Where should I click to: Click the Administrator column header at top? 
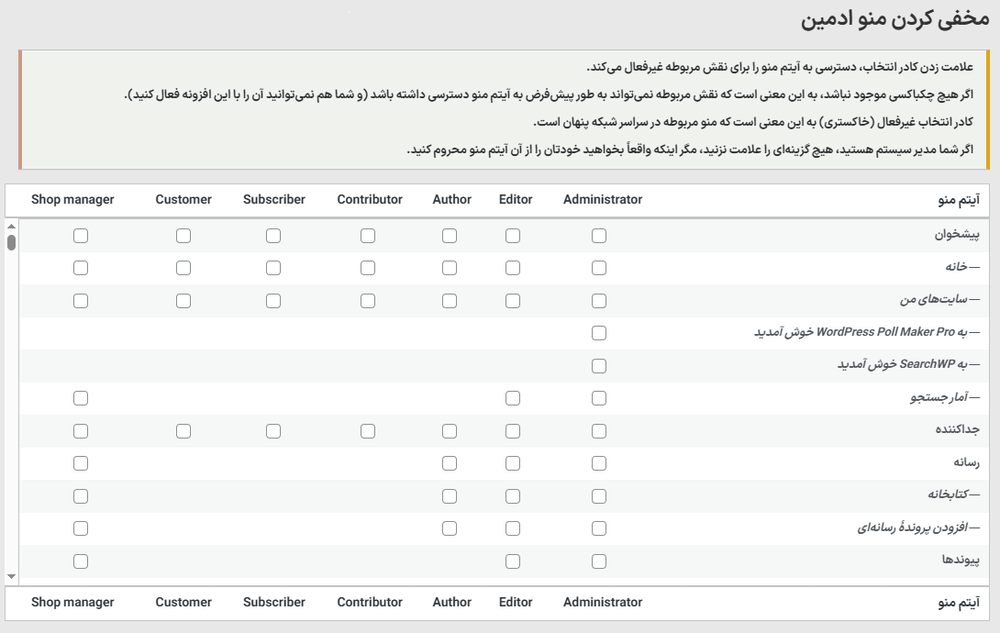tap(602, 200)
